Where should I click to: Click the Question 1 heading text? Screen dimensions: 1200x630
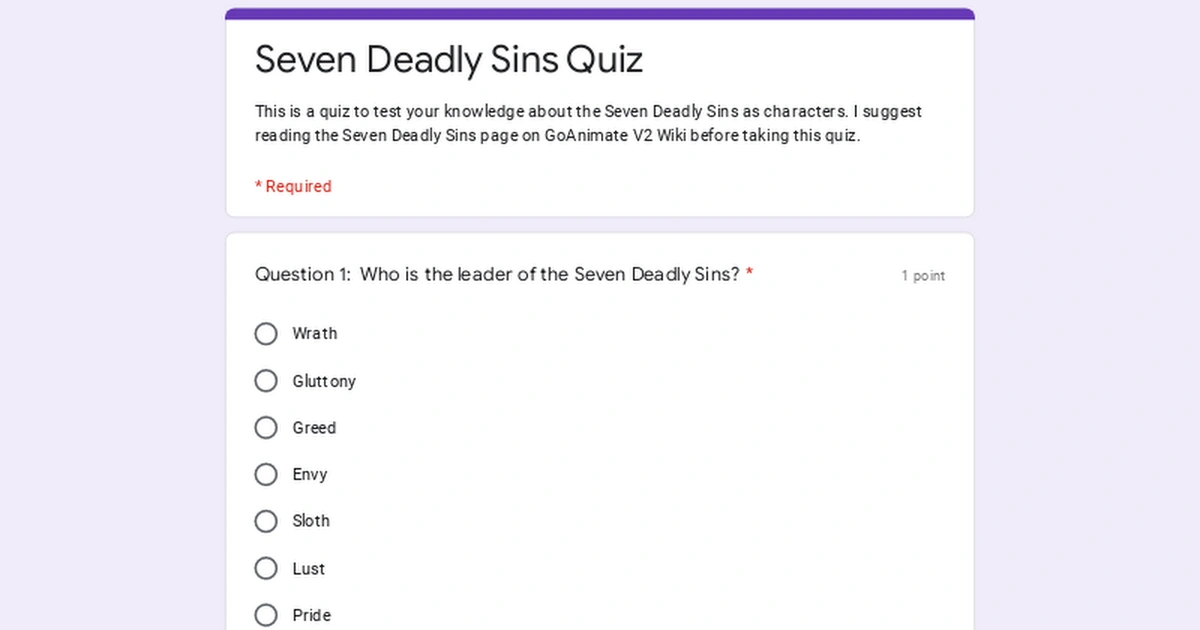point(500,274)
